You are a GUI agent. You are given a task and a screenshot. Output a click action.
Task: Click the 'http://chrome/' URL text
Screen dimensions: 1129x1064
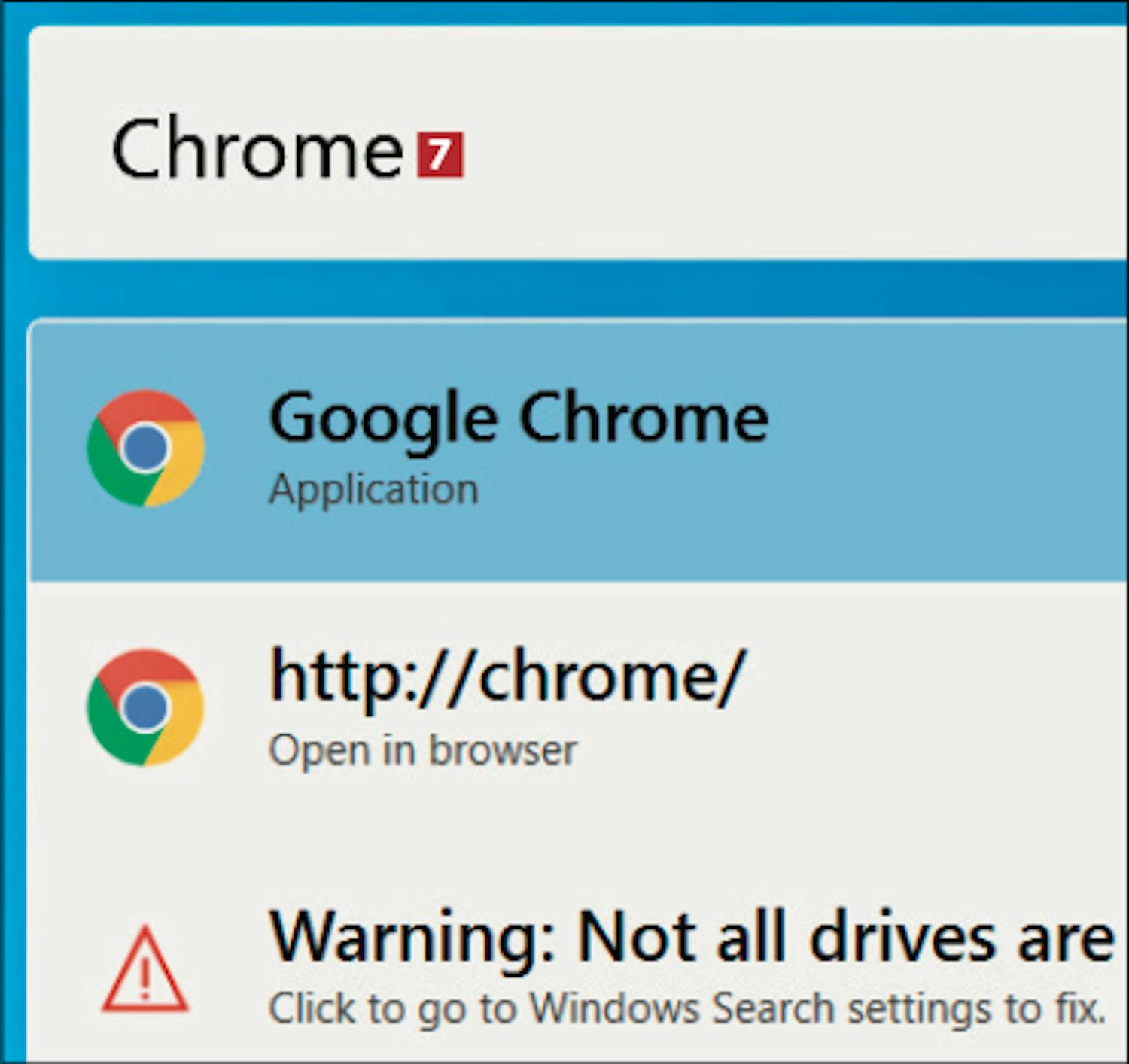(x=507, y=677)
